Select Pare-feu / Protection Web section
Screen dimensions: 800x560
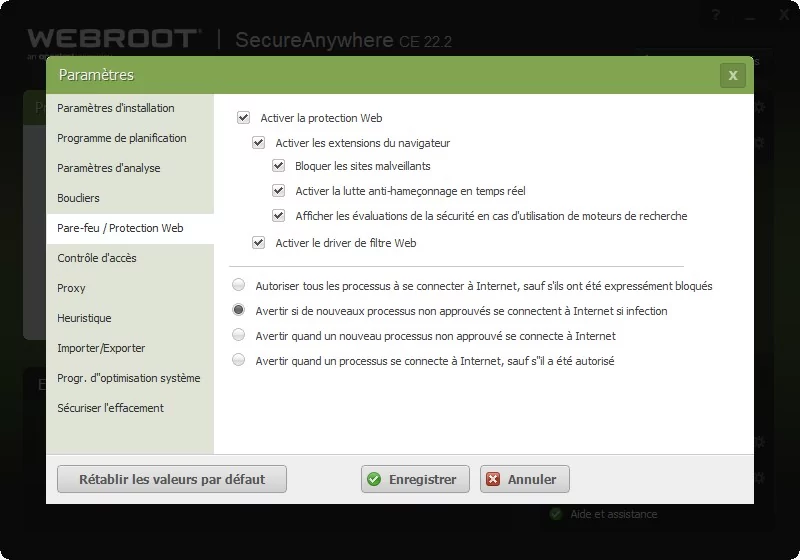130,228
